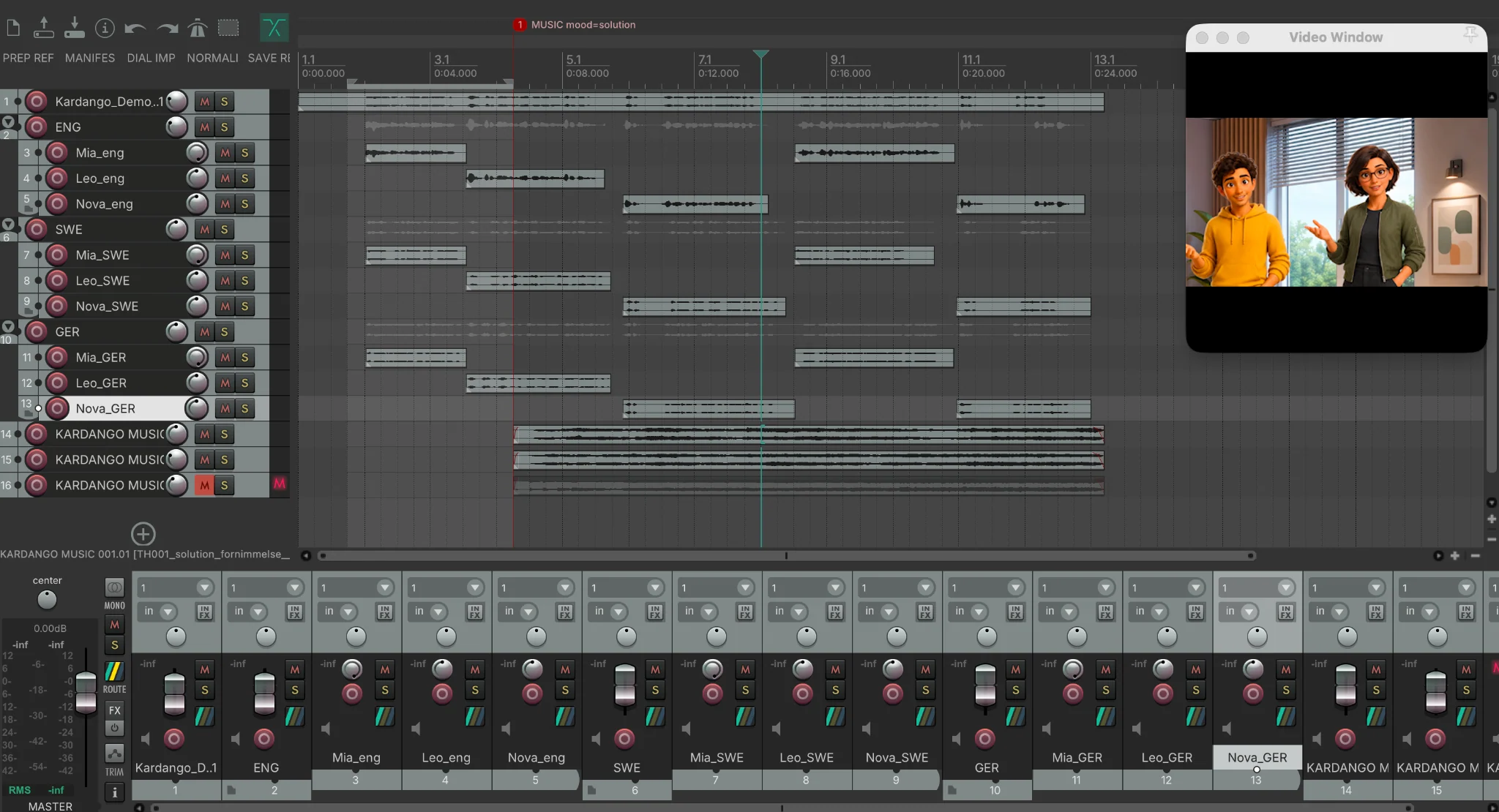The image size is (1499, 812).
Task: Collapse the SWE folder track
Action: (x=8, y=224)
